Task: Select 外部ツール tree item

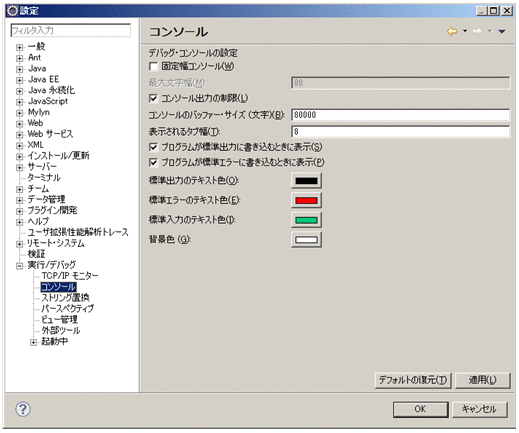Action: [x=61, y=330]
